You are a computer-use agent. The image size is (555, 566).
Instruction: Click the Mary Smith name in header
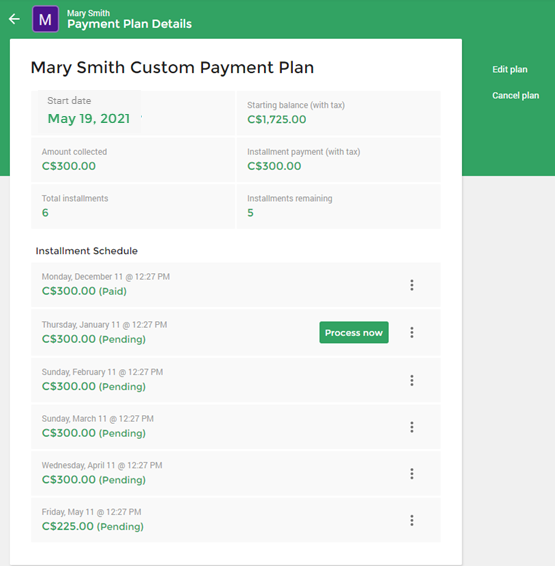pos(88,13)
